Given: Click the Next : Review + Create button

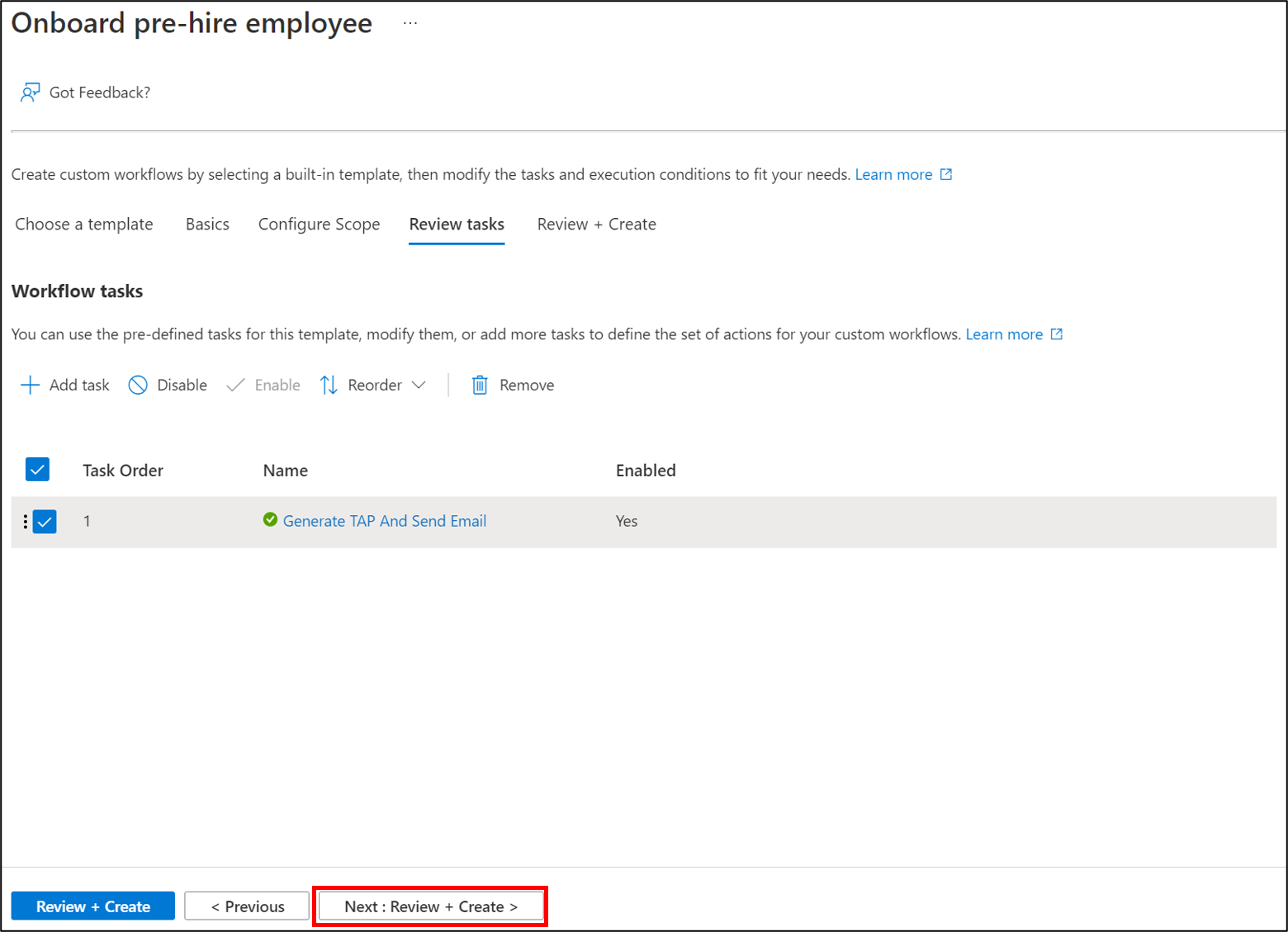Looking at the screenshot, I should (x=431, y=906).
